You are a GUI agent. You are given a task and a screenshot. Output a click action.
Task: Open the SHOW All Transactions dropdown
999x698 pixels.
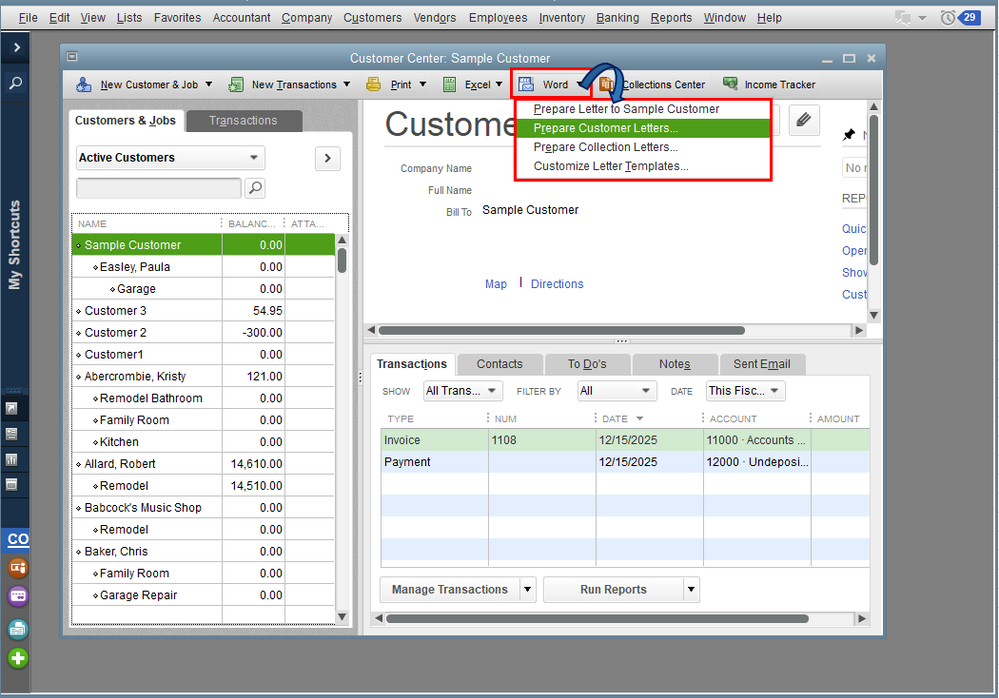pyautogui.click(x=463, y=391)
